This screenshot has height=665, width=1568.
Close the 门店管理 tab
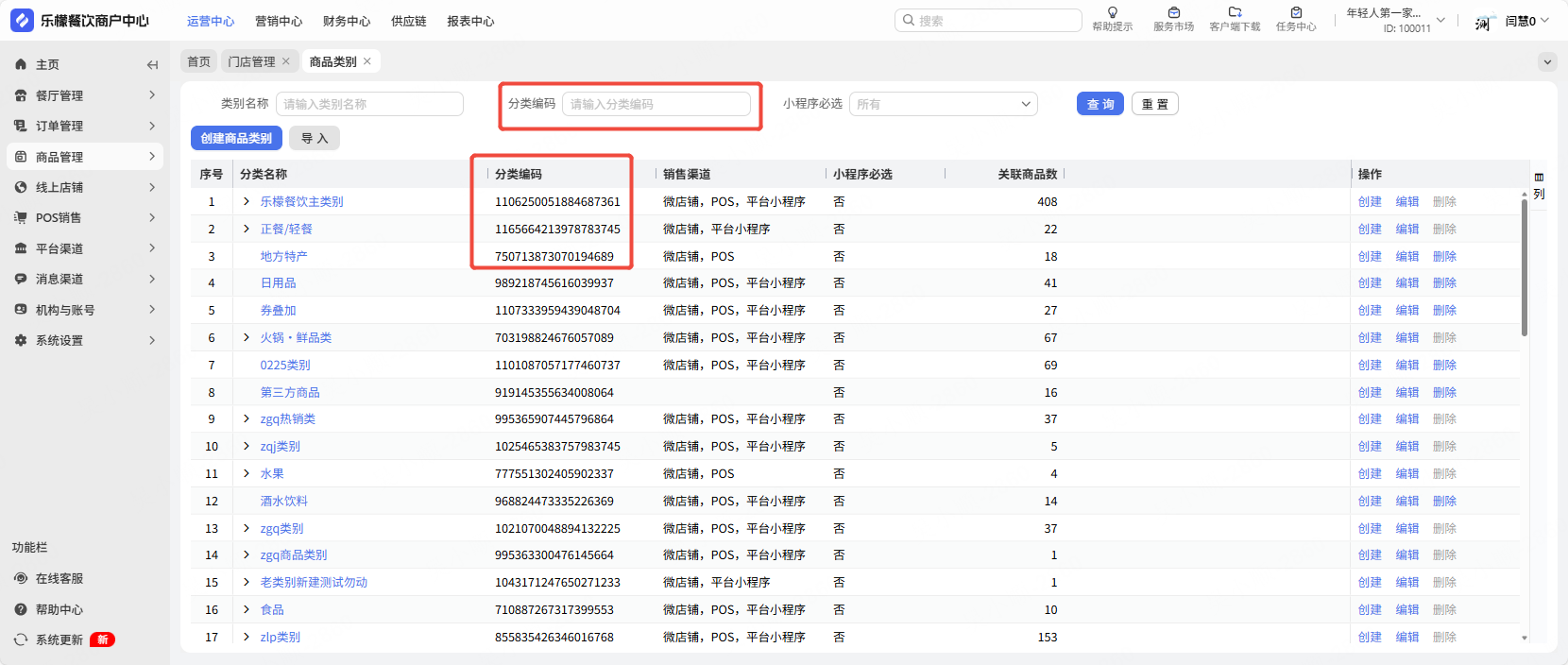[286, 61]
